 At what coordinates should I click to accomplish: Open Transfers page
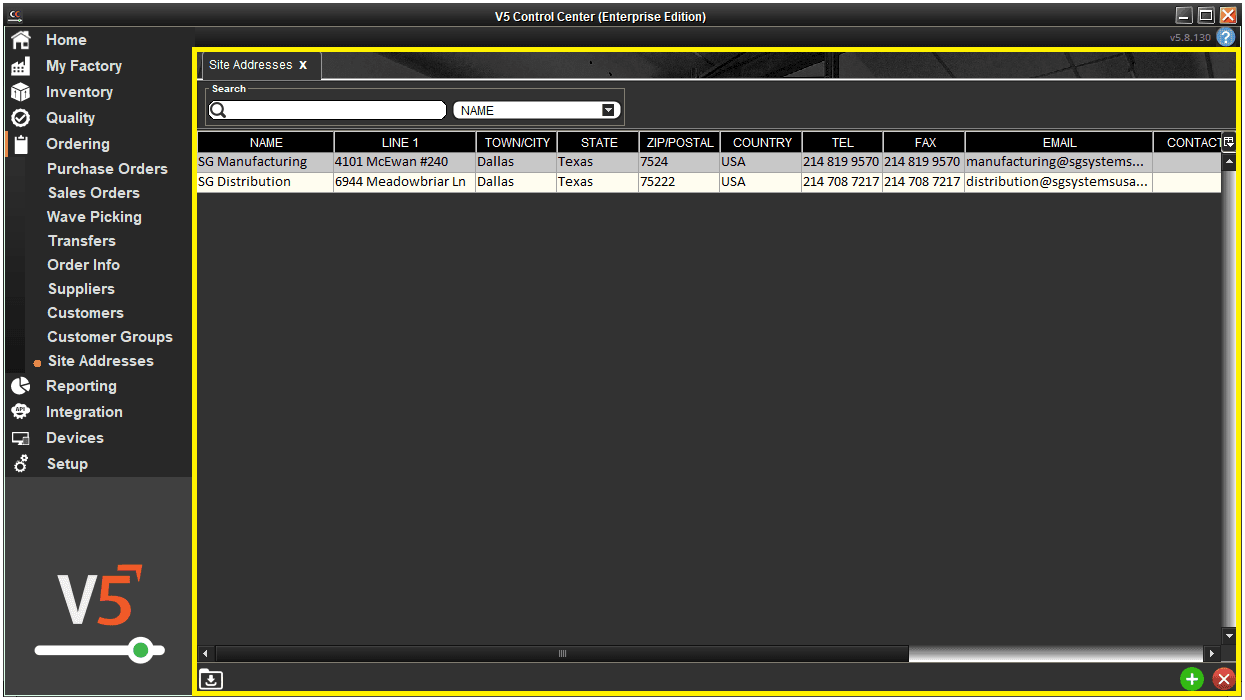(x=82, y=241)
